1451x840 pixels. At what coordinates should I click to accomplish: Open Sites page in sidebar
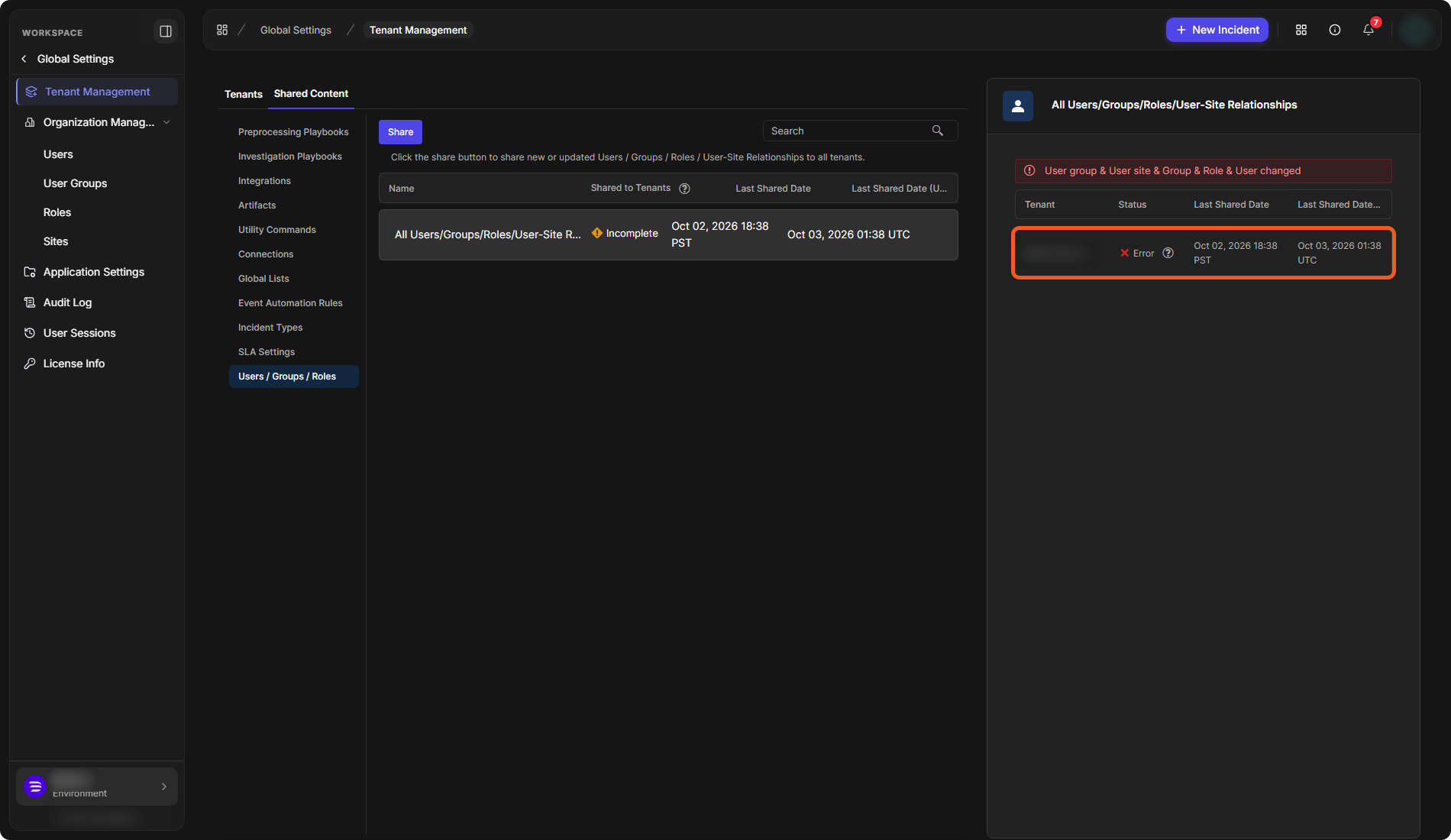point(56,241)
